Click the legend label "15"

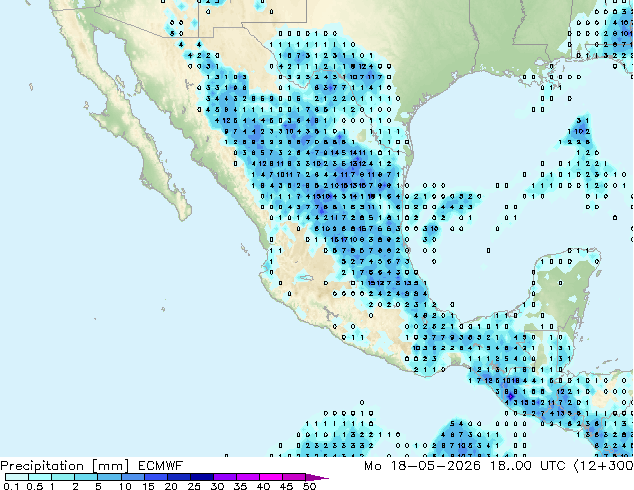(148, 486)
